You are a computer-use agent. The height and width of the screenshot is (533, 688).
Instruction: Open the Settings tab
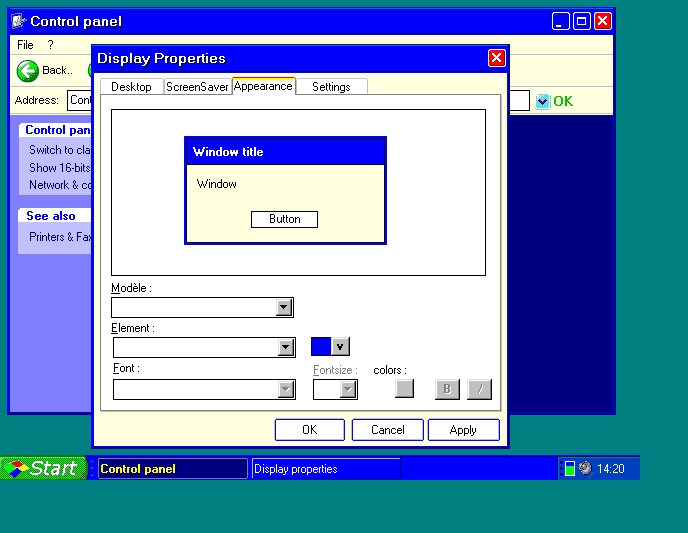(x=331, y=87)
